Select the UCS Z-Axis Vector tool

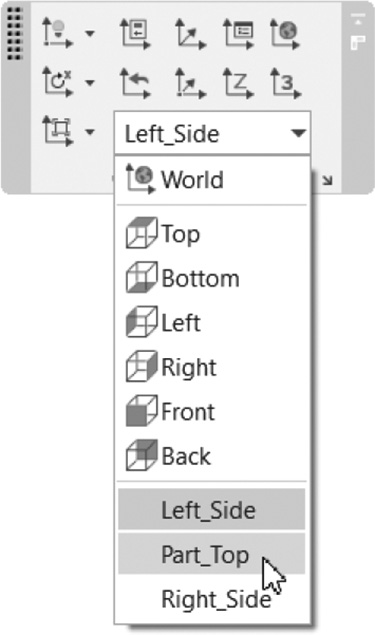(239, 83)
